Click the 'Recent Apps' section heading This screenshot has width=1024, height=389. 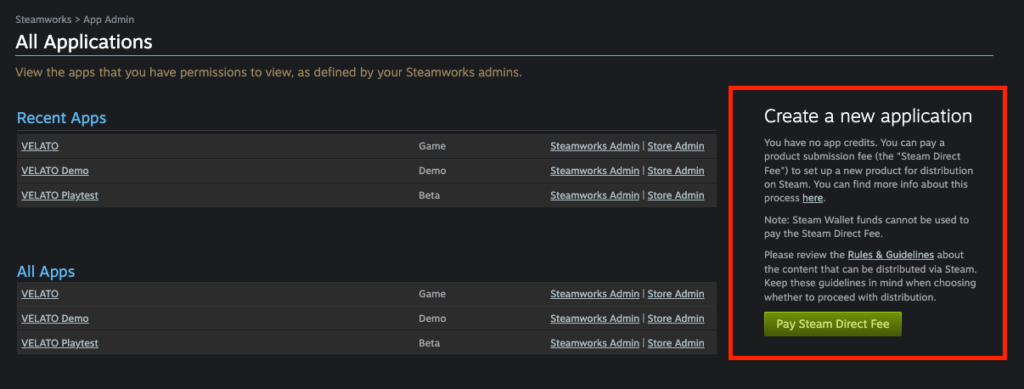pyautogui.click(x=61, y=118)
